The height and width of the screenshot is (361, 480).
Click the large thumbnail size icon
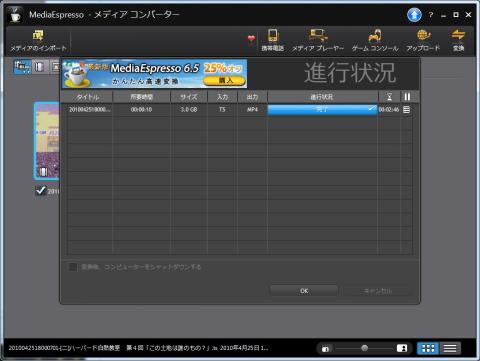(402, 348)
